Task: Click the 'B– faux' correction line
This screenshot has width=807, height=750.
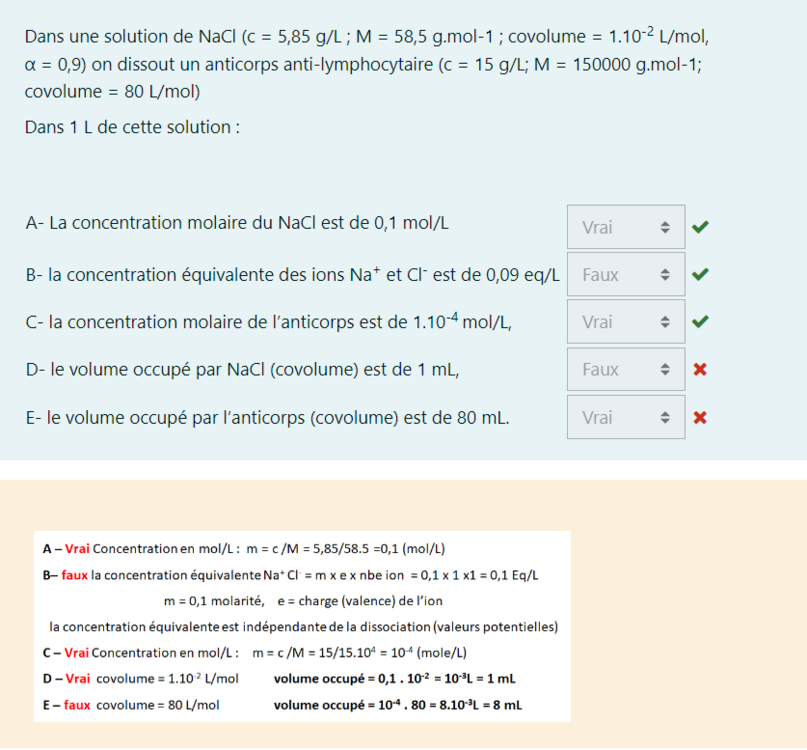Action: point(290,575)
